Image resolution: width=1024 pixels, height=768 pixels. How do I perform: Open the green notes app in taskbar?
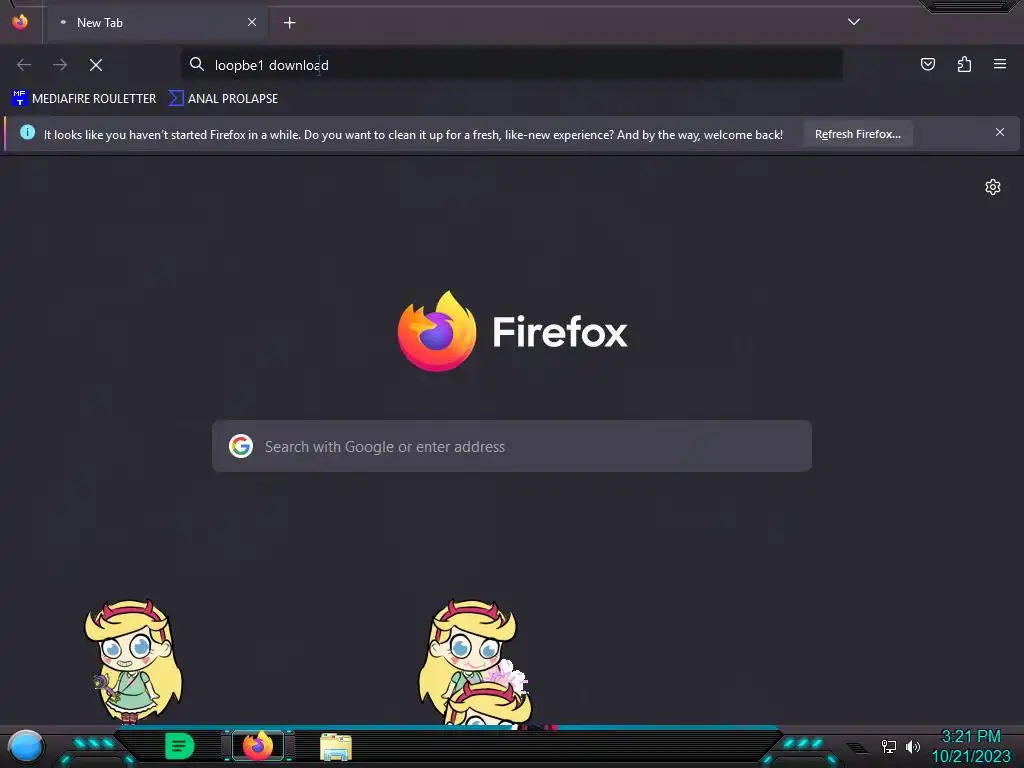click(x=180, y=746)
